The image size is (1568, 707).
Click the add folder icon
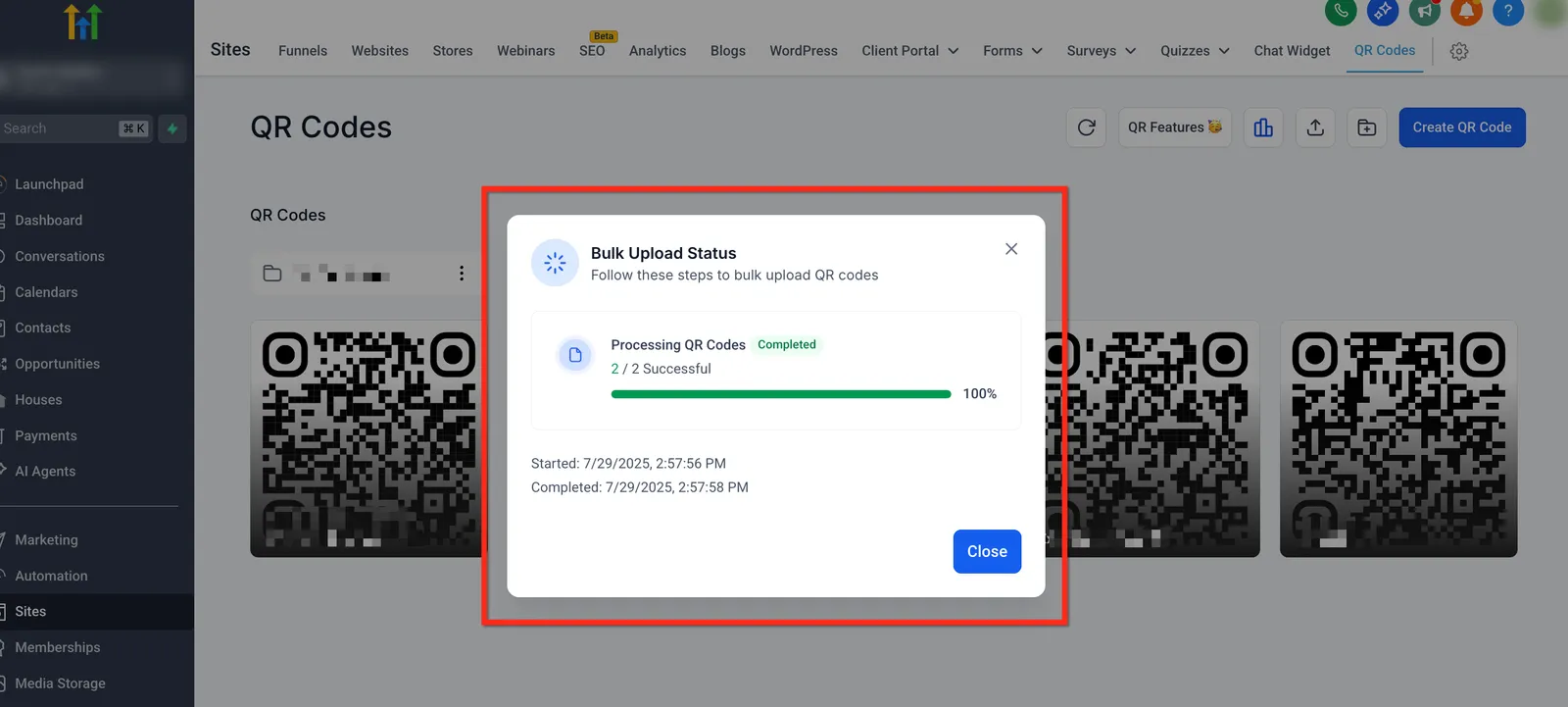tap(1366, 127)
